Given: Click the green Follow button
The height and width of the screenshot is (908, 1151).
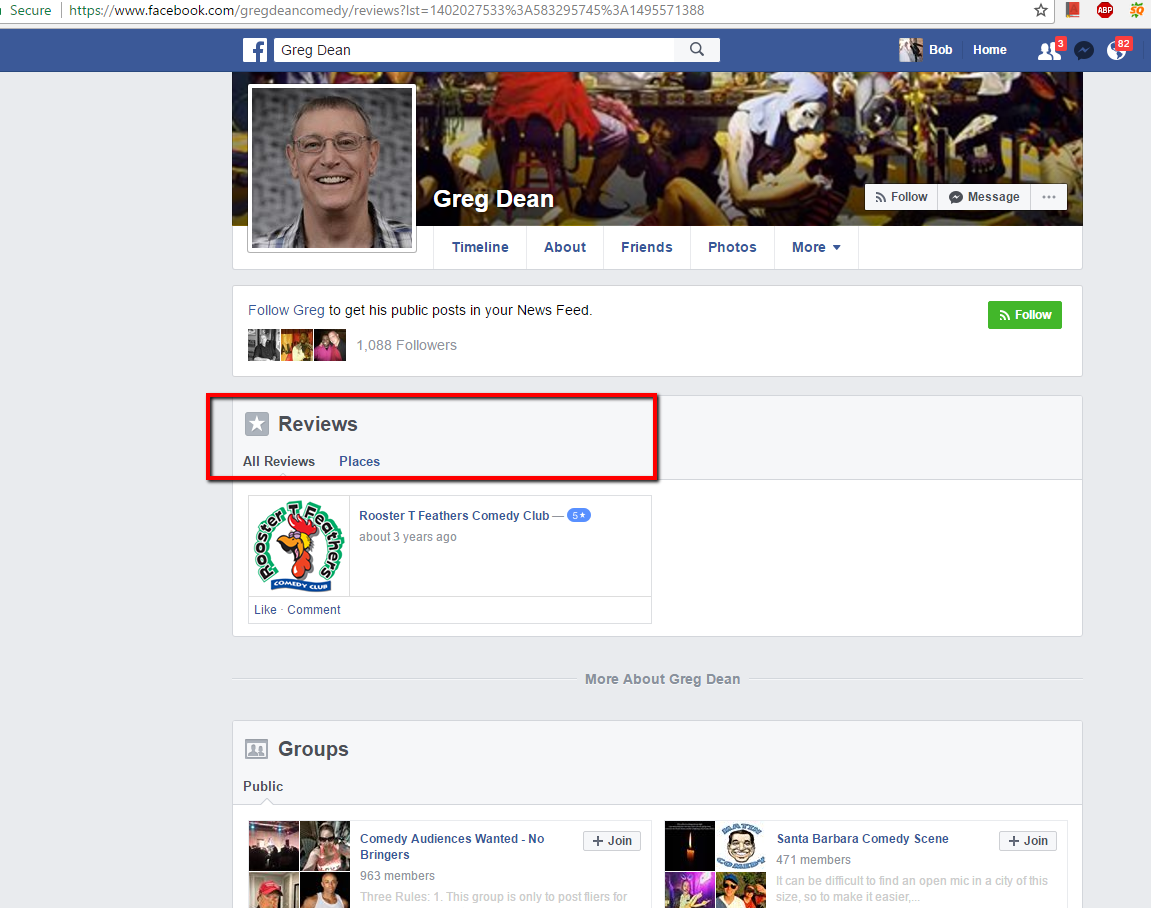Looking at the screenshot, I should coord(1025,315).
